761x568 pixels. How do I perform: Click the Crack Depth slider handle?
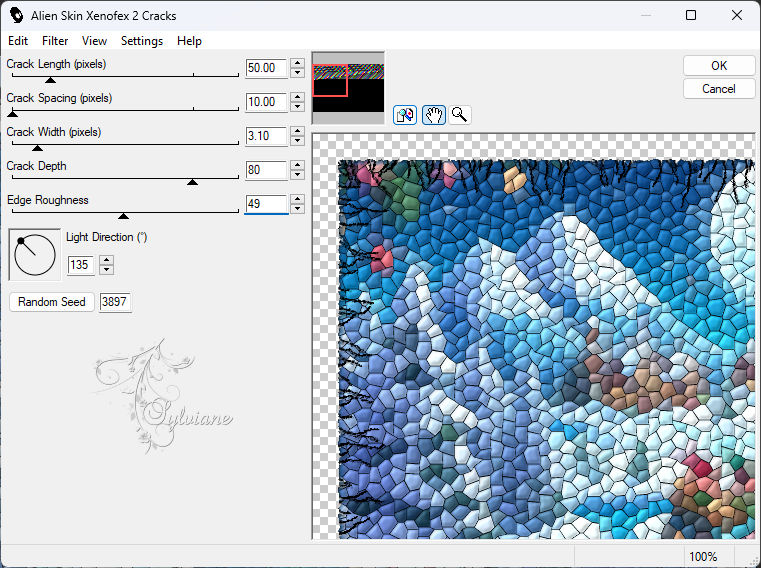tap(193, 182)
